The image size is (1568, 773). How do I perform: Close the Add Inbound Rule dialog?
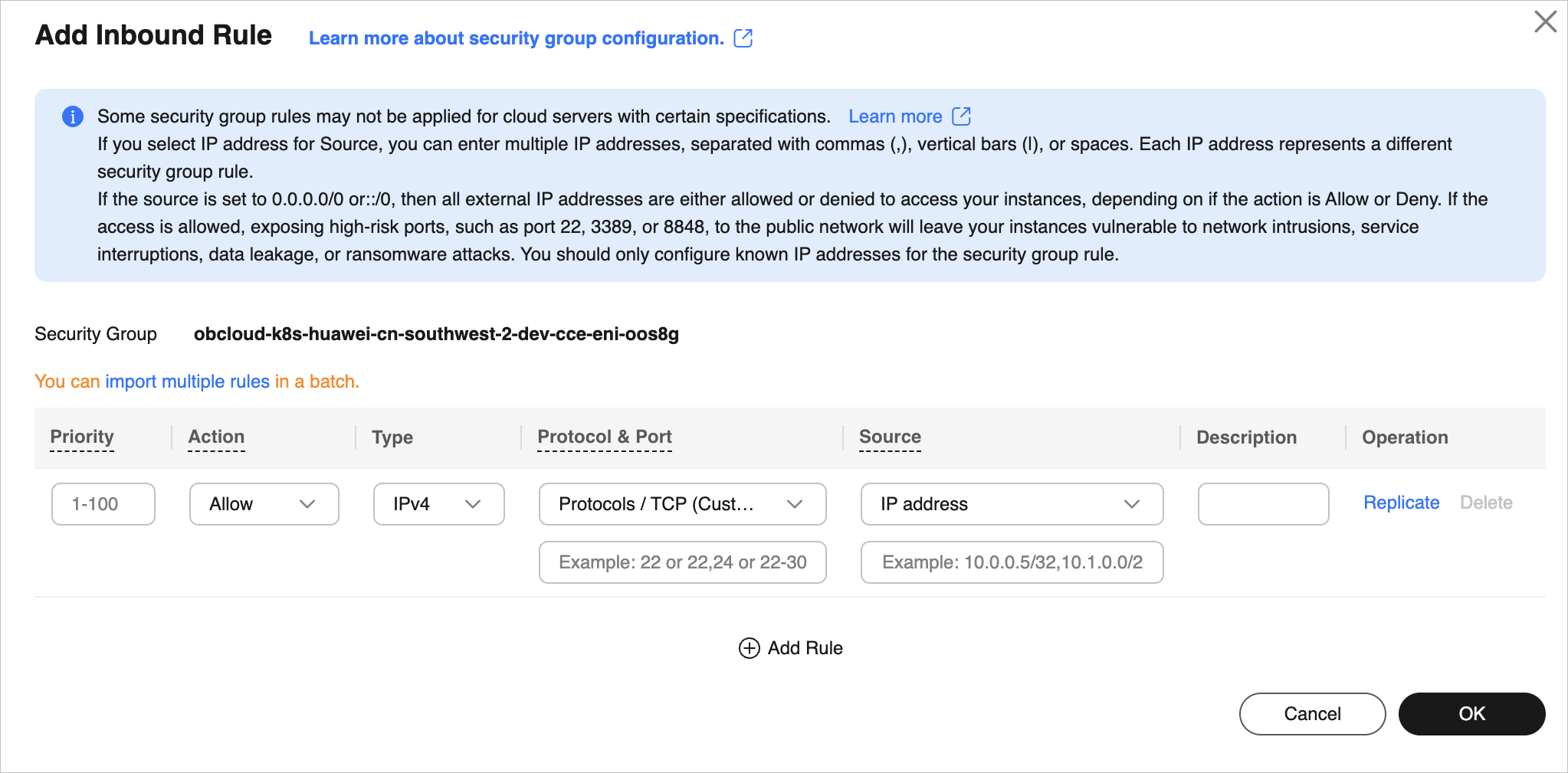(x=1545, y=22)
